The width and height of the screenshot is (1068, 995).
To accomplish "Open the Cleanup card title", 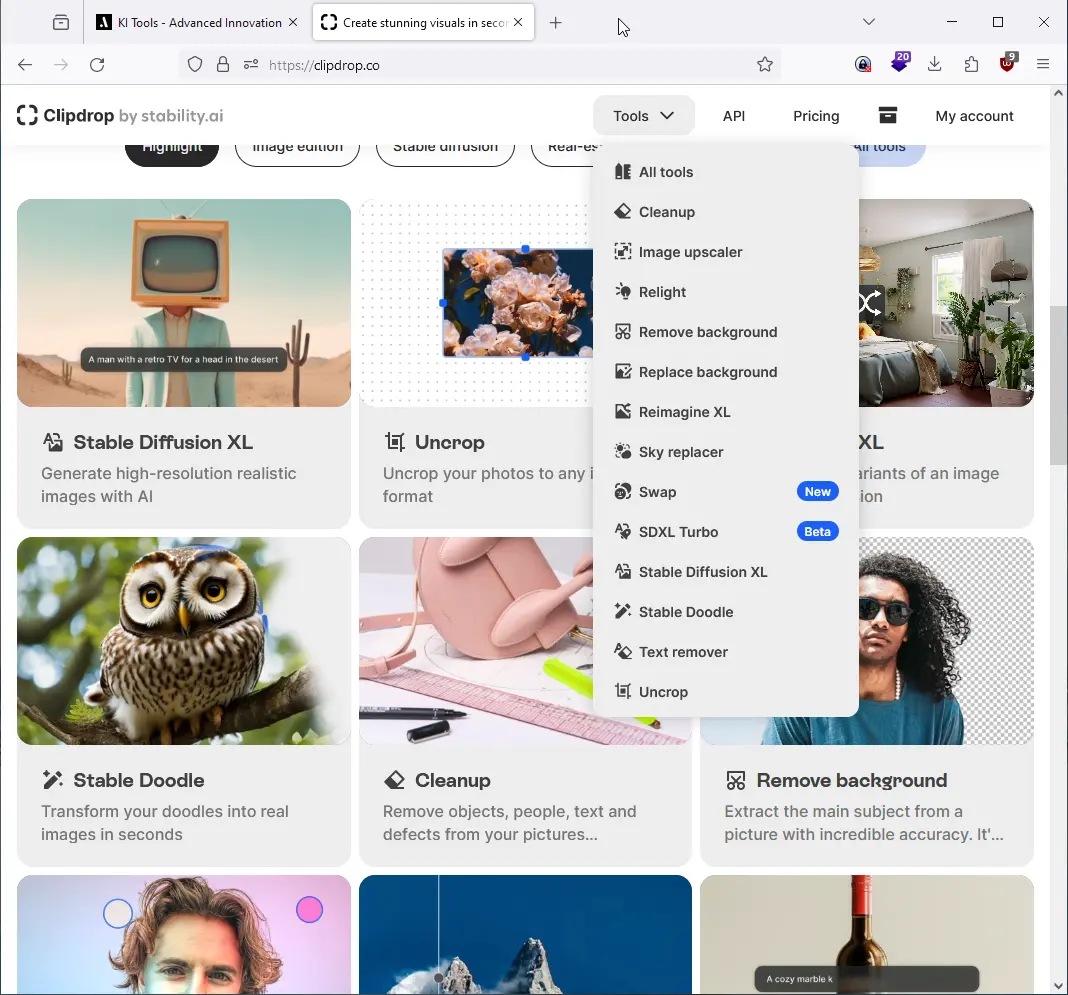I will click(x=452, y=780).
